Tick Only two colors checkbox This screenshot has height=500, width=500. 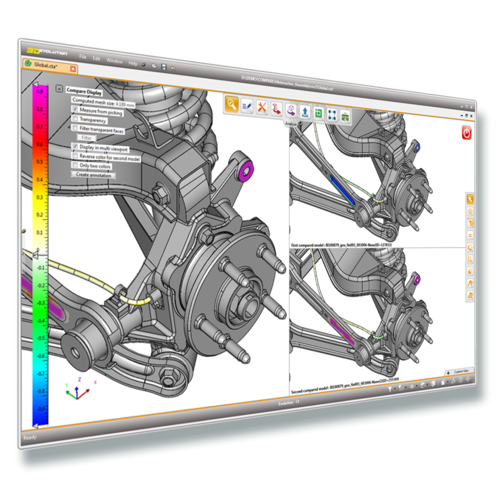[75, 165]
